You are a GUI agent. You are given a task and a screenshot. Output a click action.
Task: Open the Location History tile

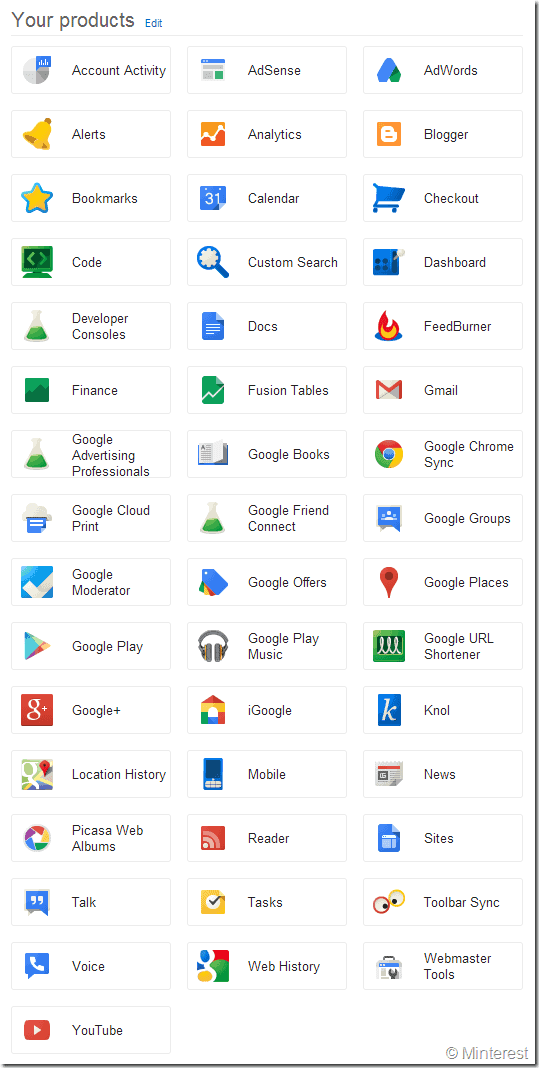click(x=91, y=774)
